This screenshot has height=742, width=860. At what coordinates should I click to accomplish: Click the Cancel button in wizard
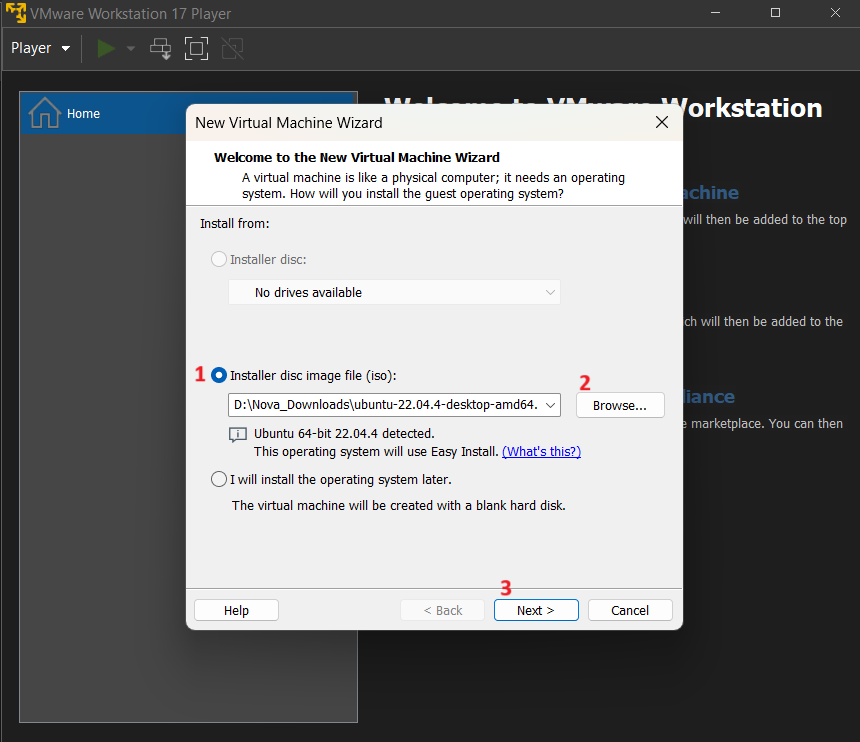pos(630,610)
